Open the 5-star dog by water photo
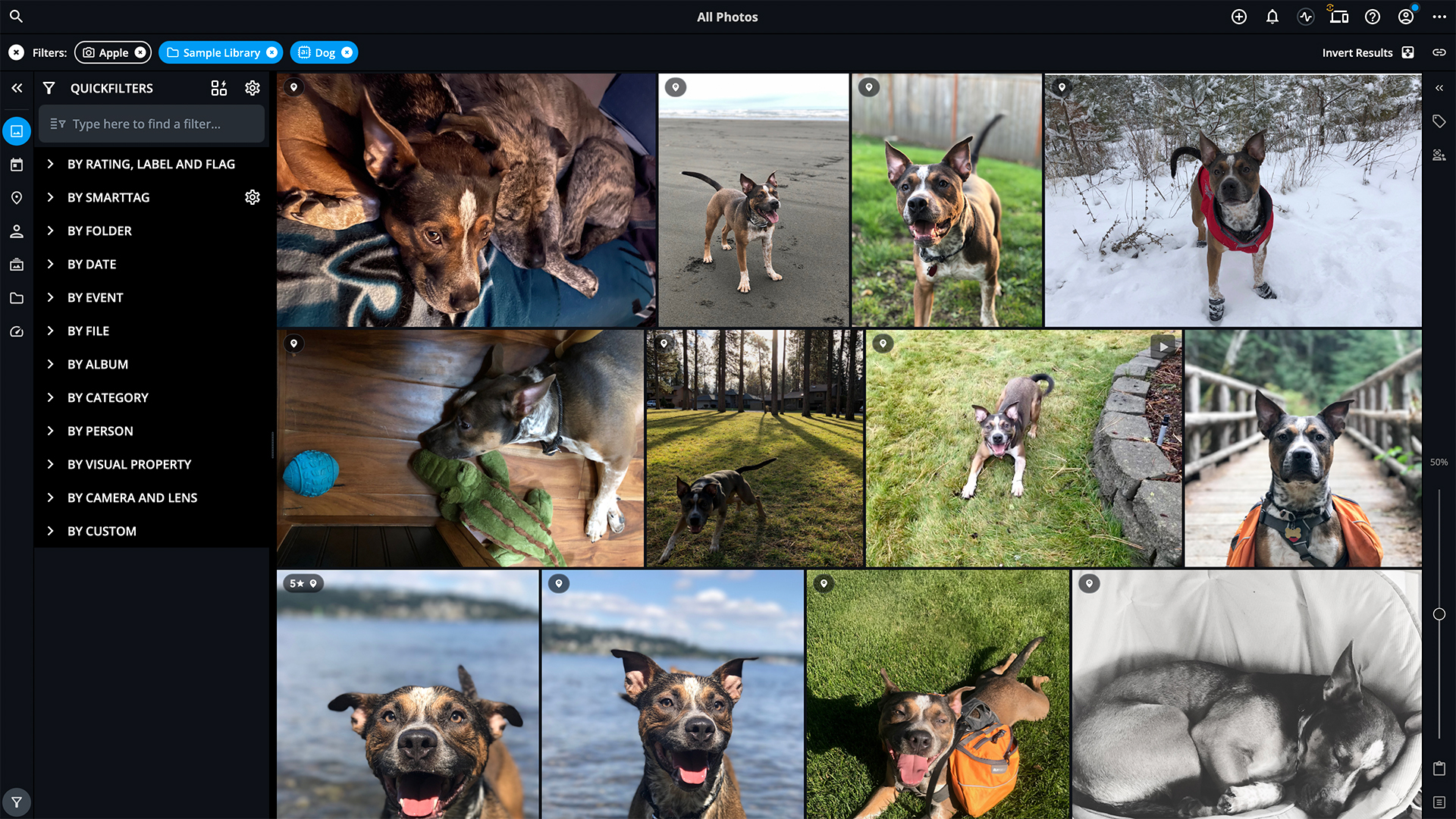The width and height of the screenshot is (1456, 819). (408, 694)
